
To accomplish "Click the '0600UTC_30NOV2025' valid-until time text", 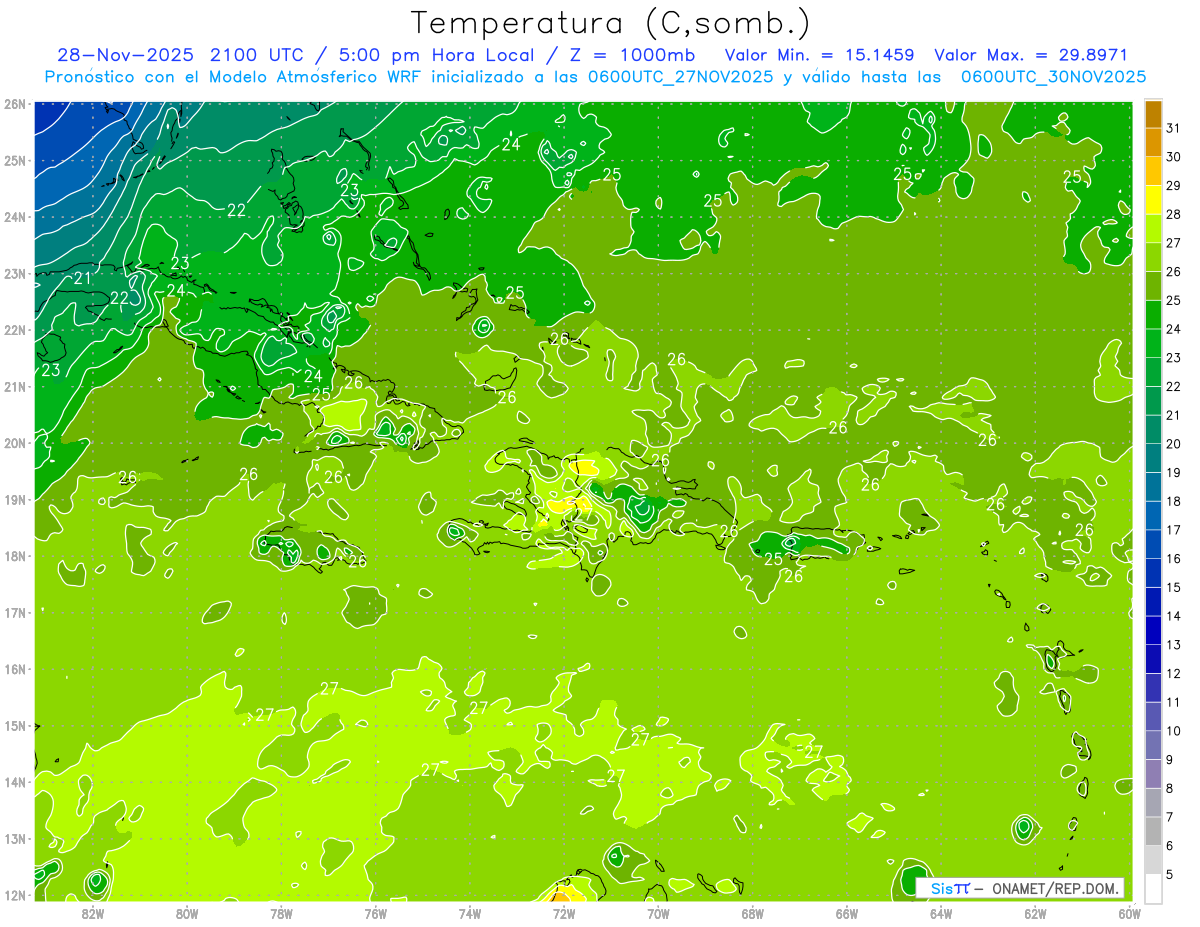I will click(1053, 77).
